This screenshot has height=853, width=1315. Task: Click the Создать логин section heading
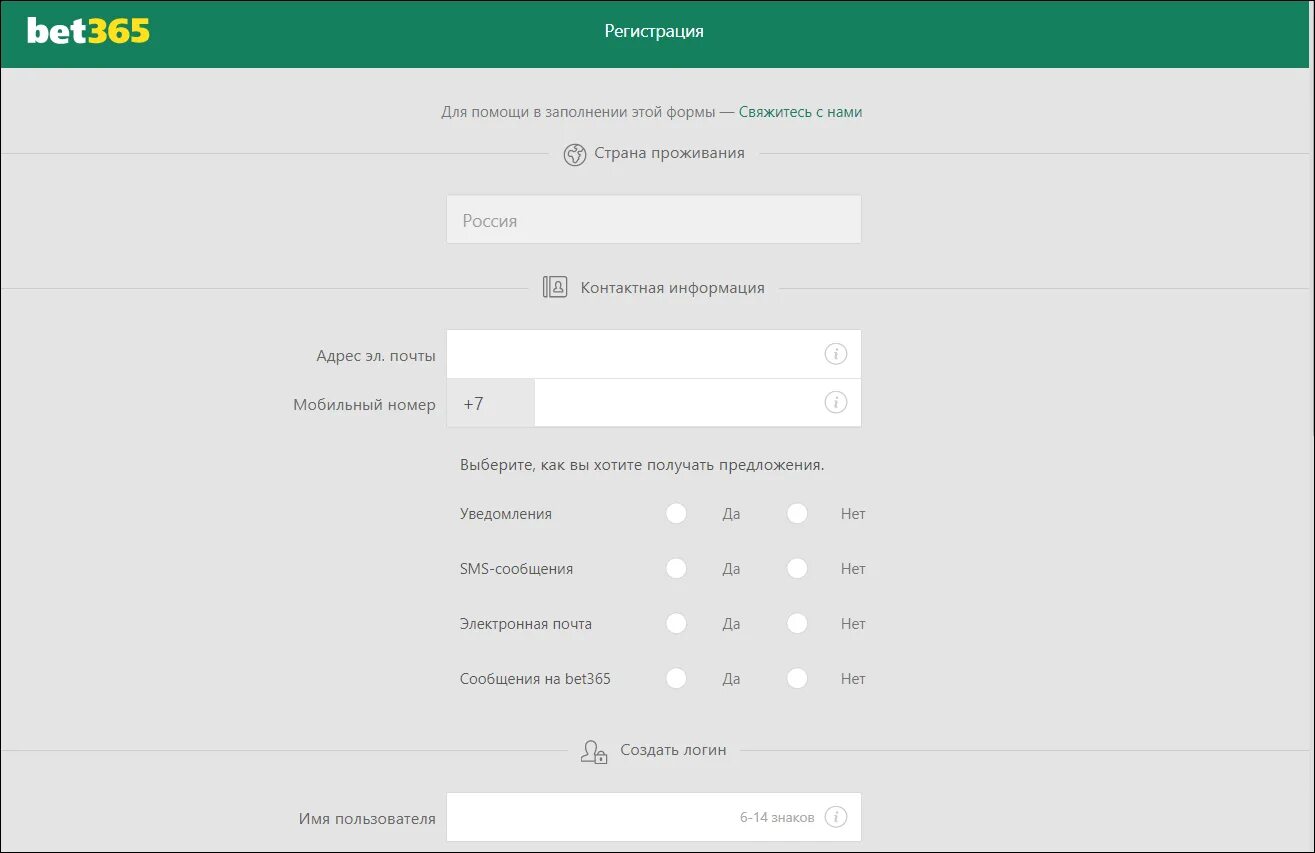click(x=673, y=749)
